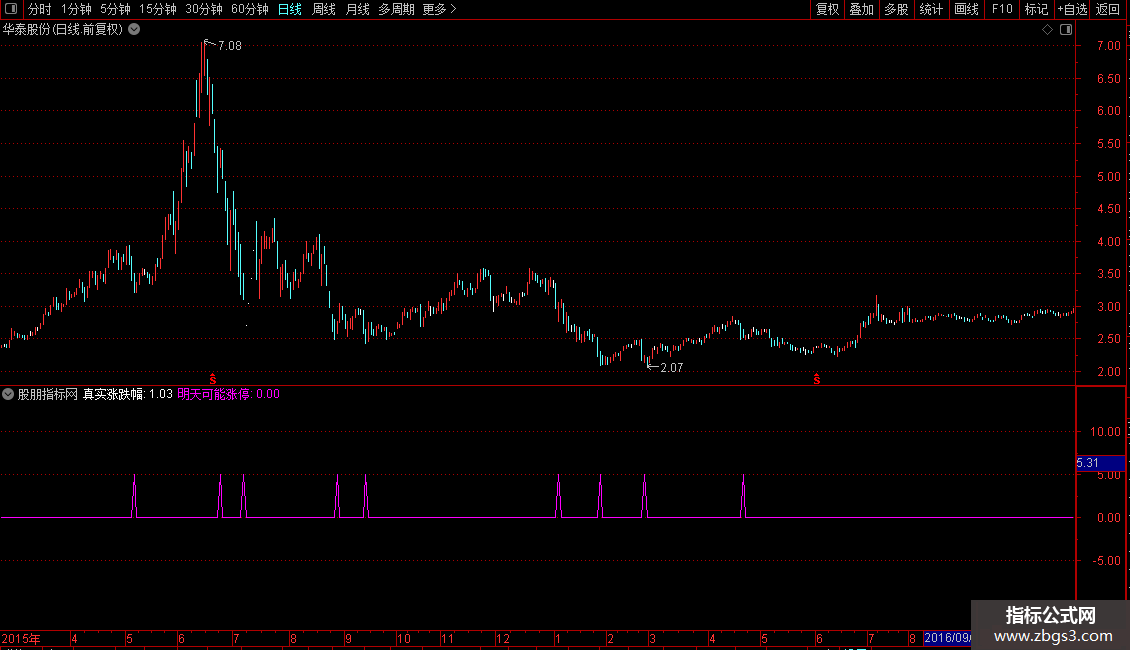Viewport: 1130px width, 650px height.
Task: Activate 画线 drawing tools
Action: [x=966, y=9]
